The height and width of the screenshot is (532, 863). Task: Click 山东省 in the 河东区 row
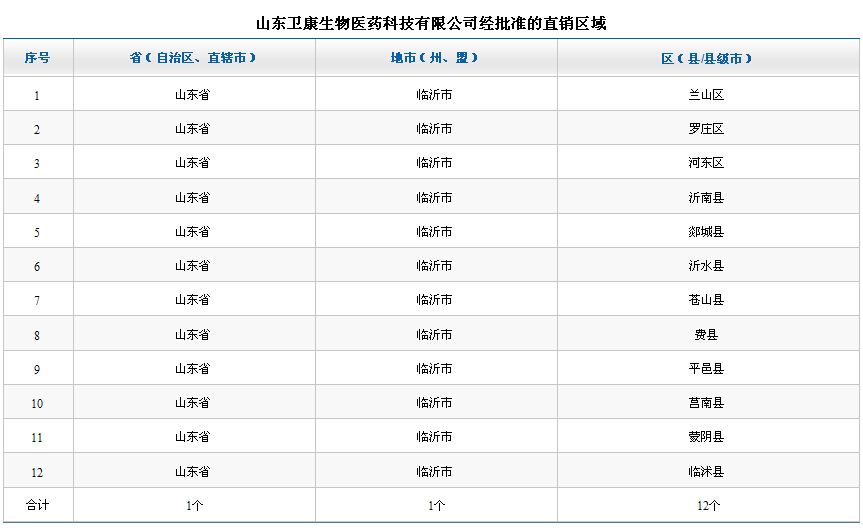pyautogui.click(x=193, y=163)
